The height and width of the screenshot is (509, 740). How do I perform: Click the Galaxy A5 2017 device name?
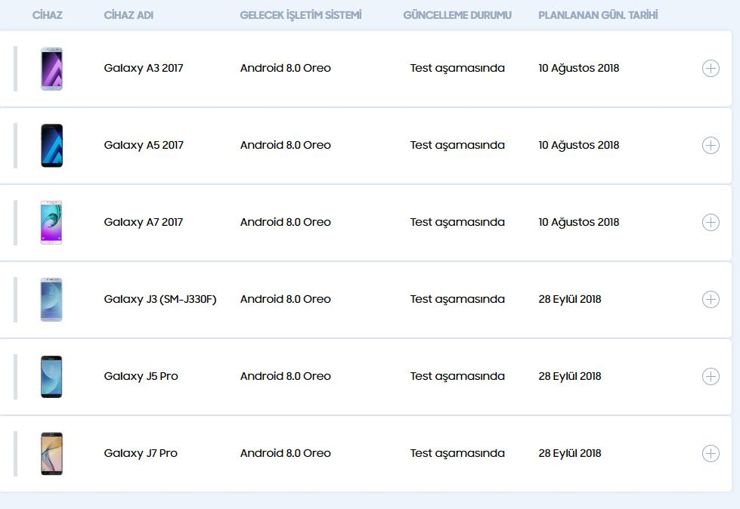pyautogui.click(x=143, y=145)
